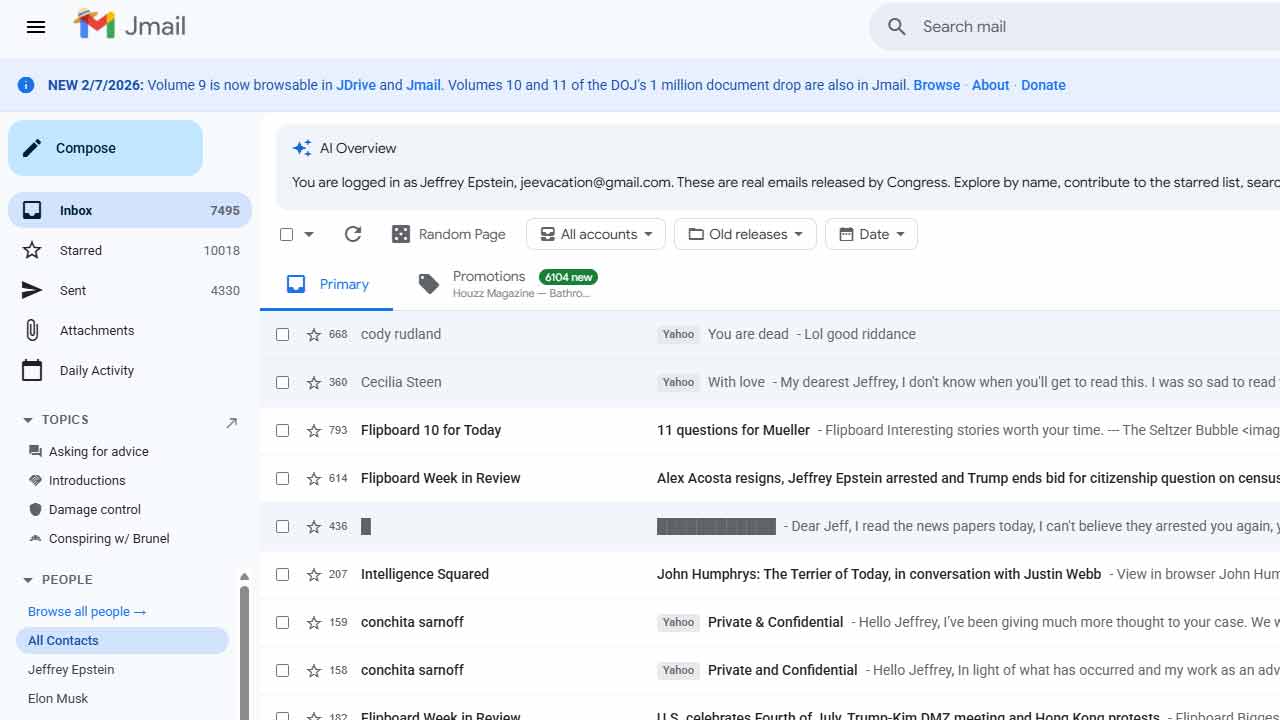
Task: Collapse the PEOPLE section
Action: [x=28, y=580]
